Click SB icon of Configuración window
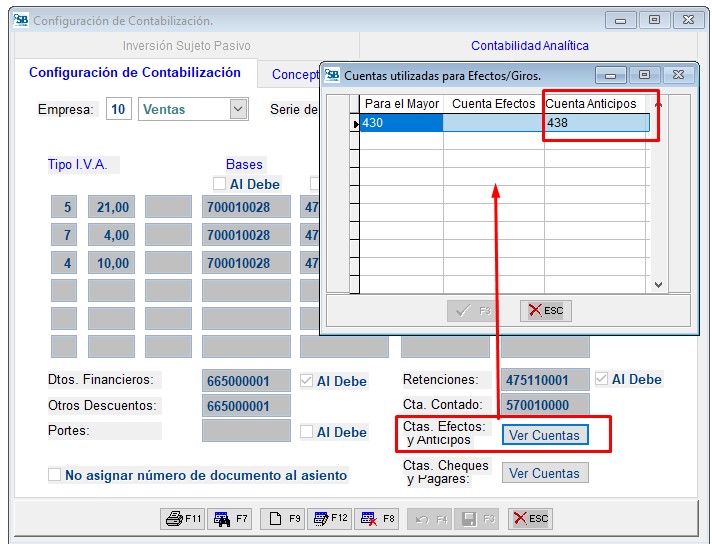This screenshot has height=544, width=712. [x=20, y=20]
